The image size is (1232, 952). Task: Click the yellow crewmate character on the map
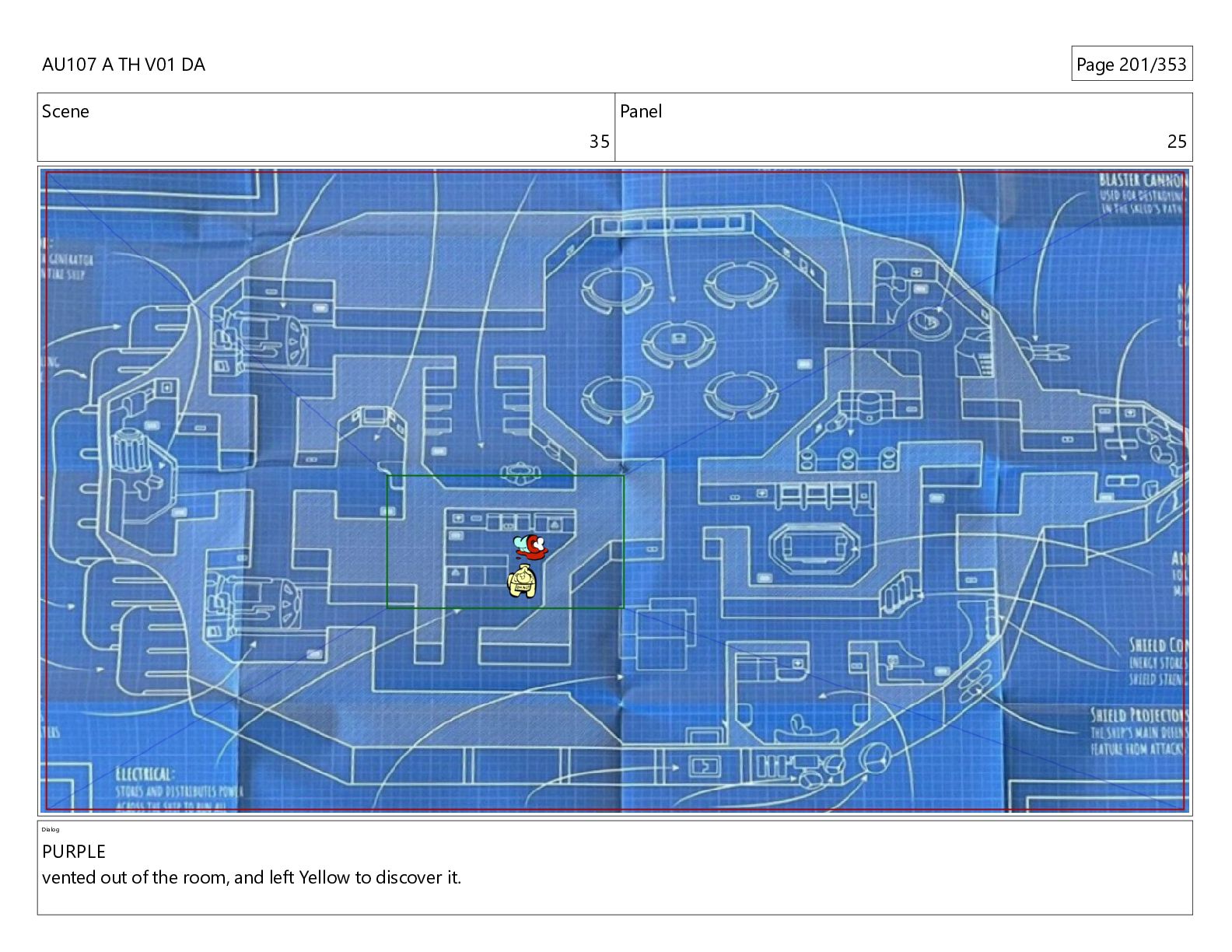pyautogui.click(x=523, y=582)
